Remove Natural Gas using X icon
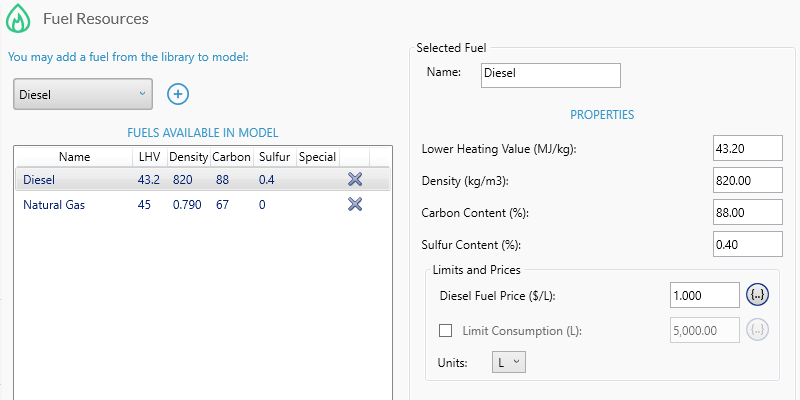The image size is (800, 400). point(354,204)
